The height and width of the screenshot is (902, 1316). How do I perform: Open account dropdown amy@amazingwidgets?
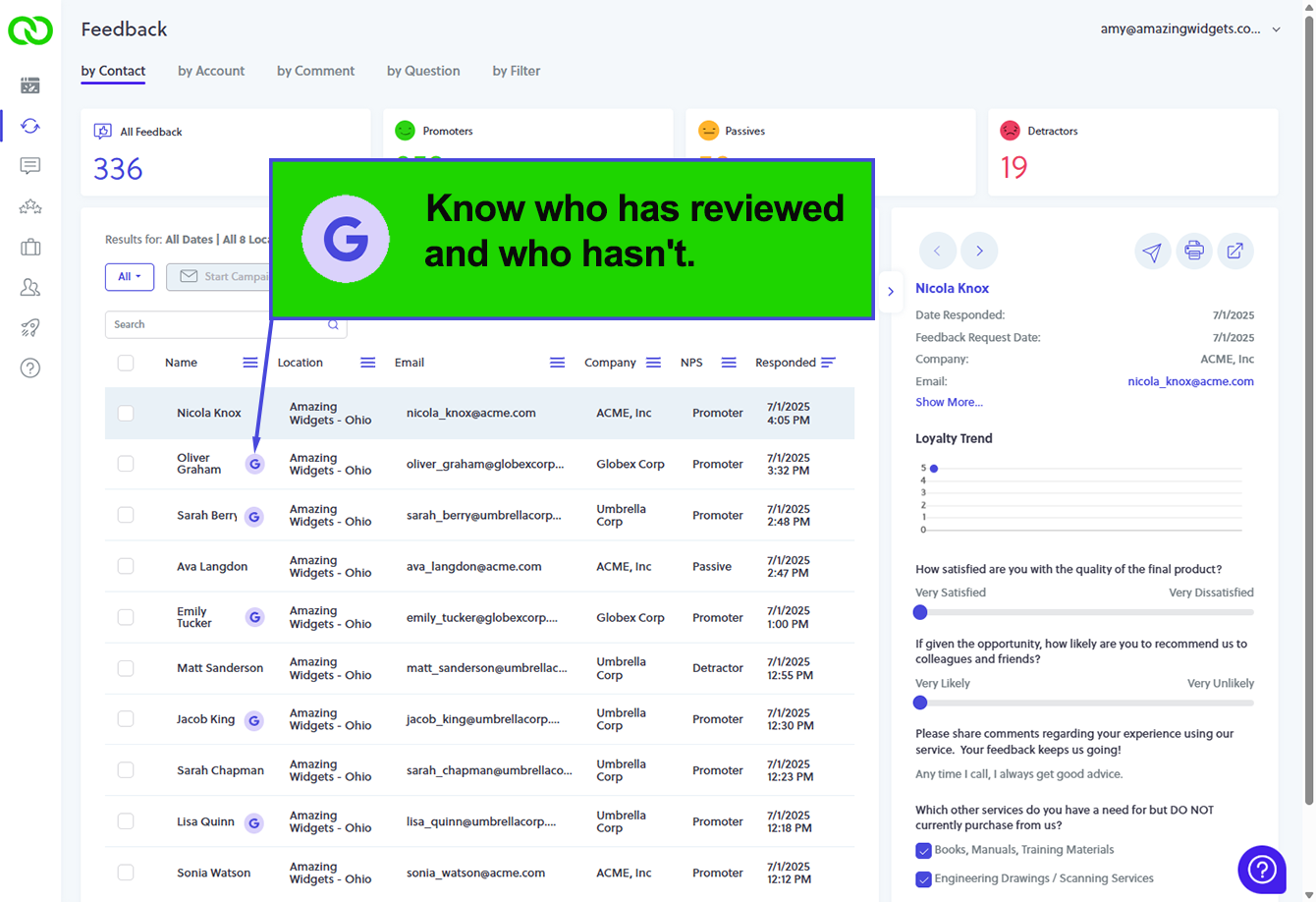1191,29
